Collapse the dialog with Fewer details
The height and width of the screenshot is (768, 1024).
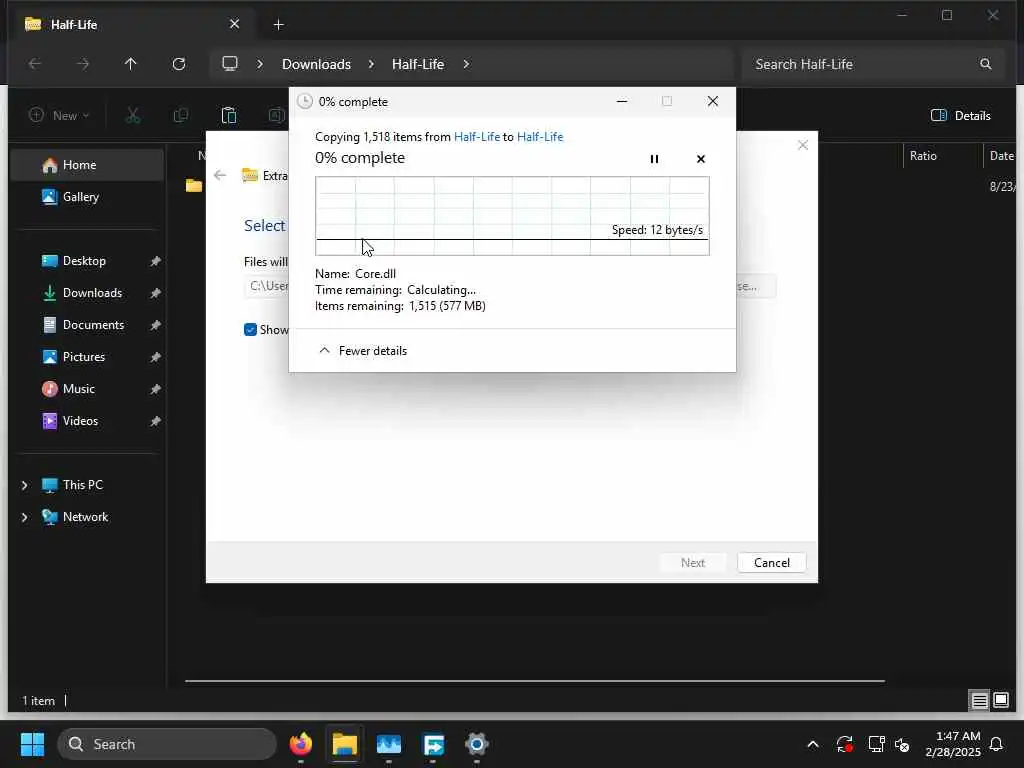[362, 351]
